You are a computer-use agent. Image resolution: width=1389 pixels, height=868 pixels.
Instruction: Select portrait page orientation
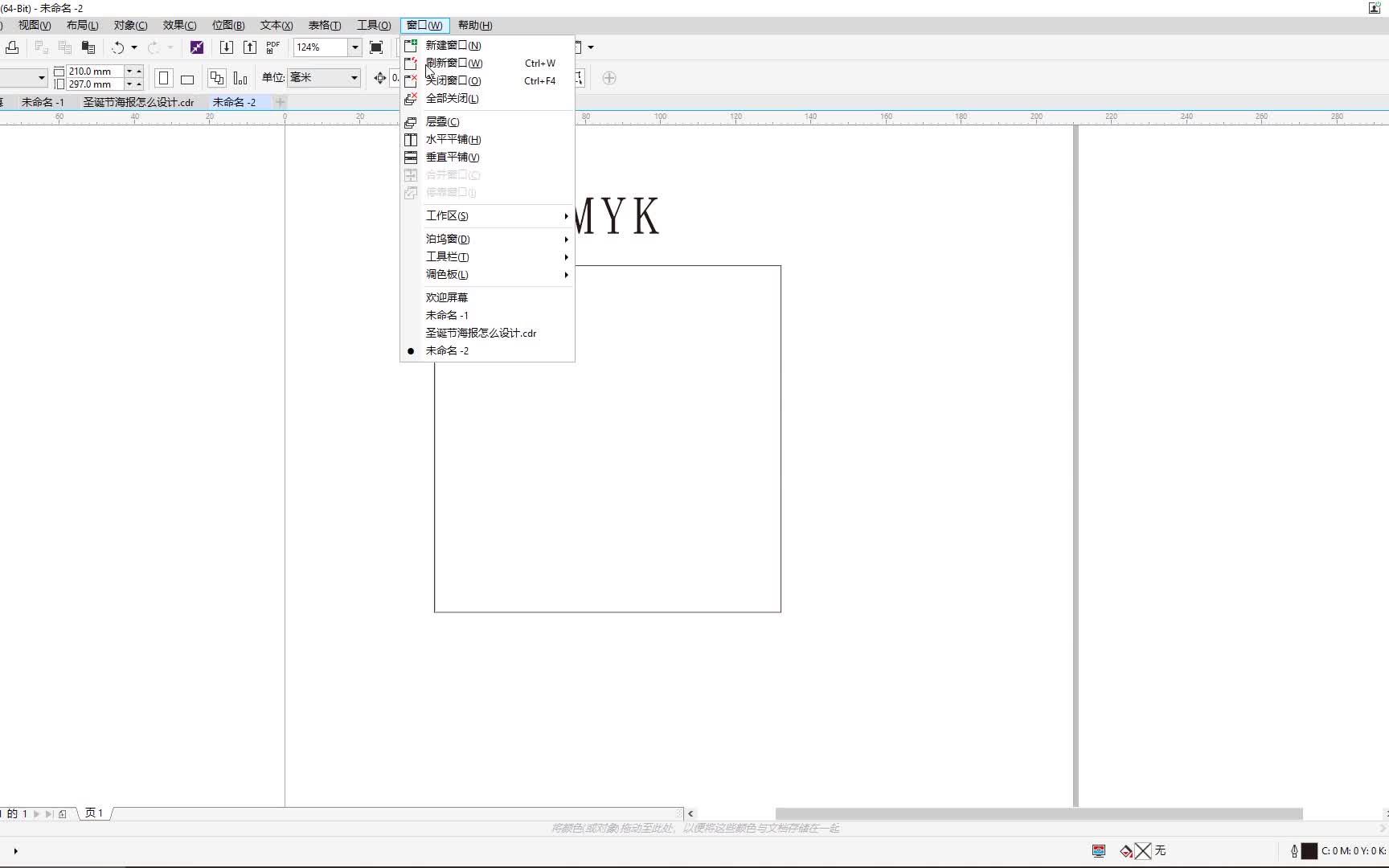164,78
